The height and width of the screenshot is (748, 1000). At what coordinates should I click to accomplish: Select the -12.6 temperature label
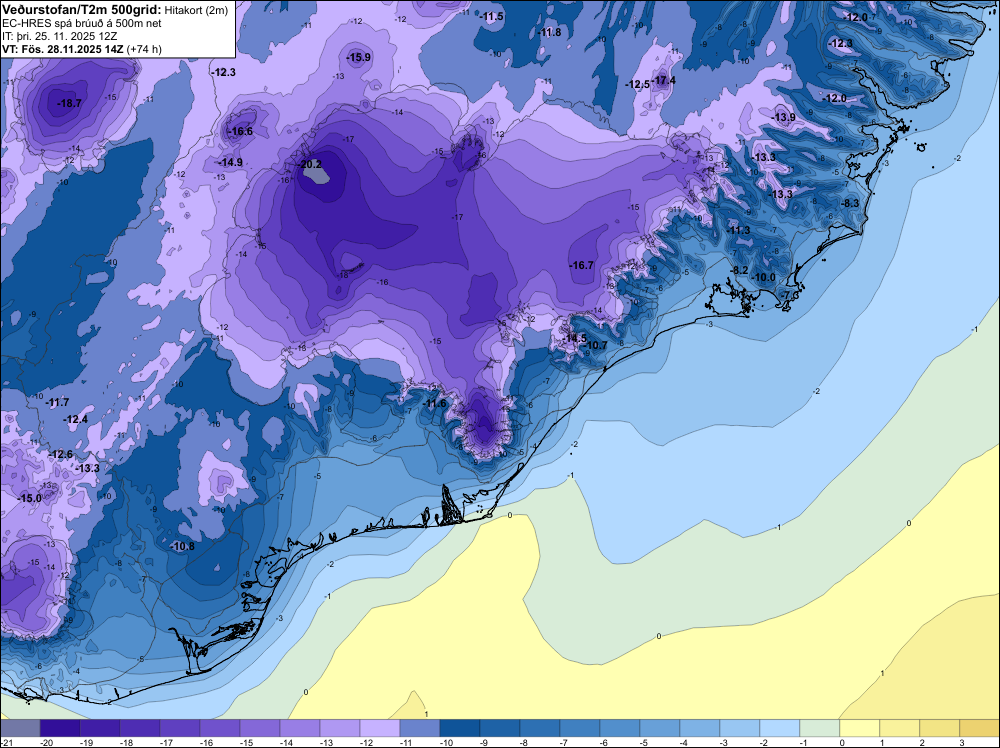point(61,455)
